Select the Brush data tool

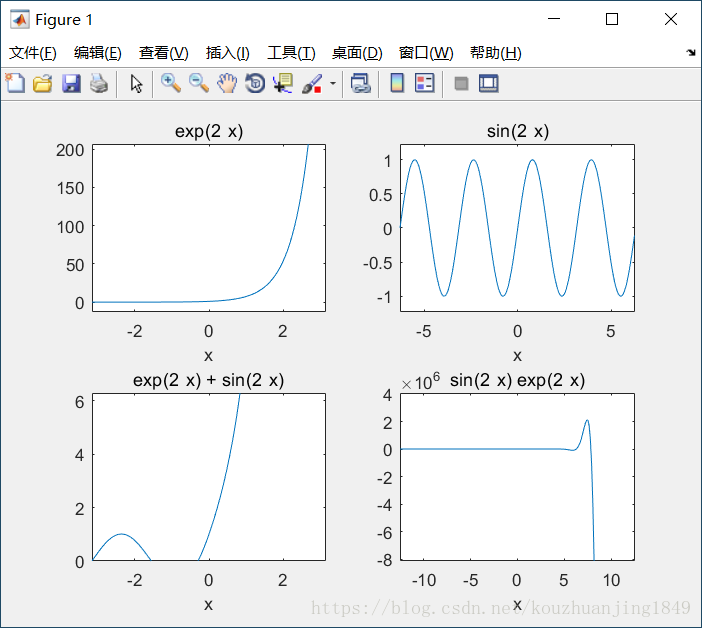point(312,84)
